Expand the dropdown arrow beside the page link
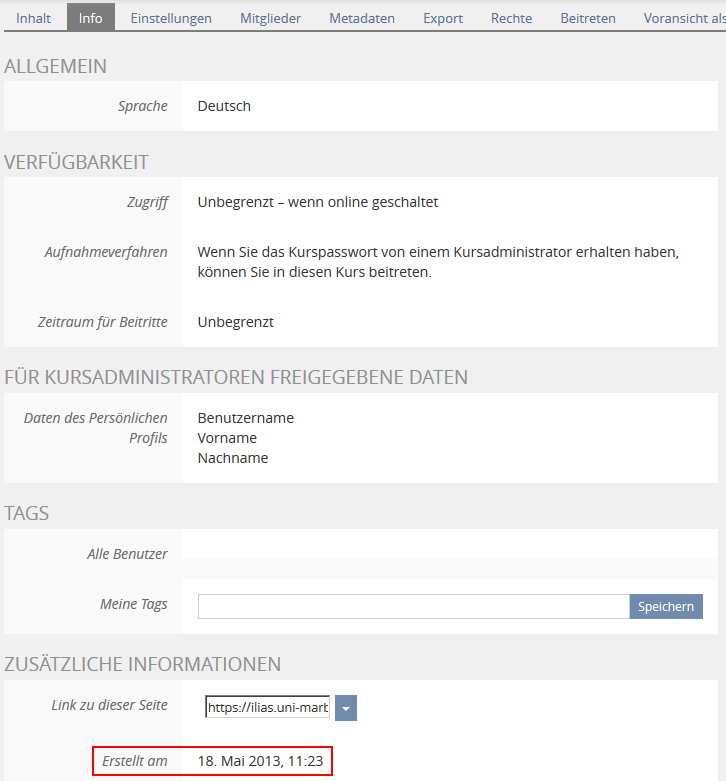 (x=346, y=708)
